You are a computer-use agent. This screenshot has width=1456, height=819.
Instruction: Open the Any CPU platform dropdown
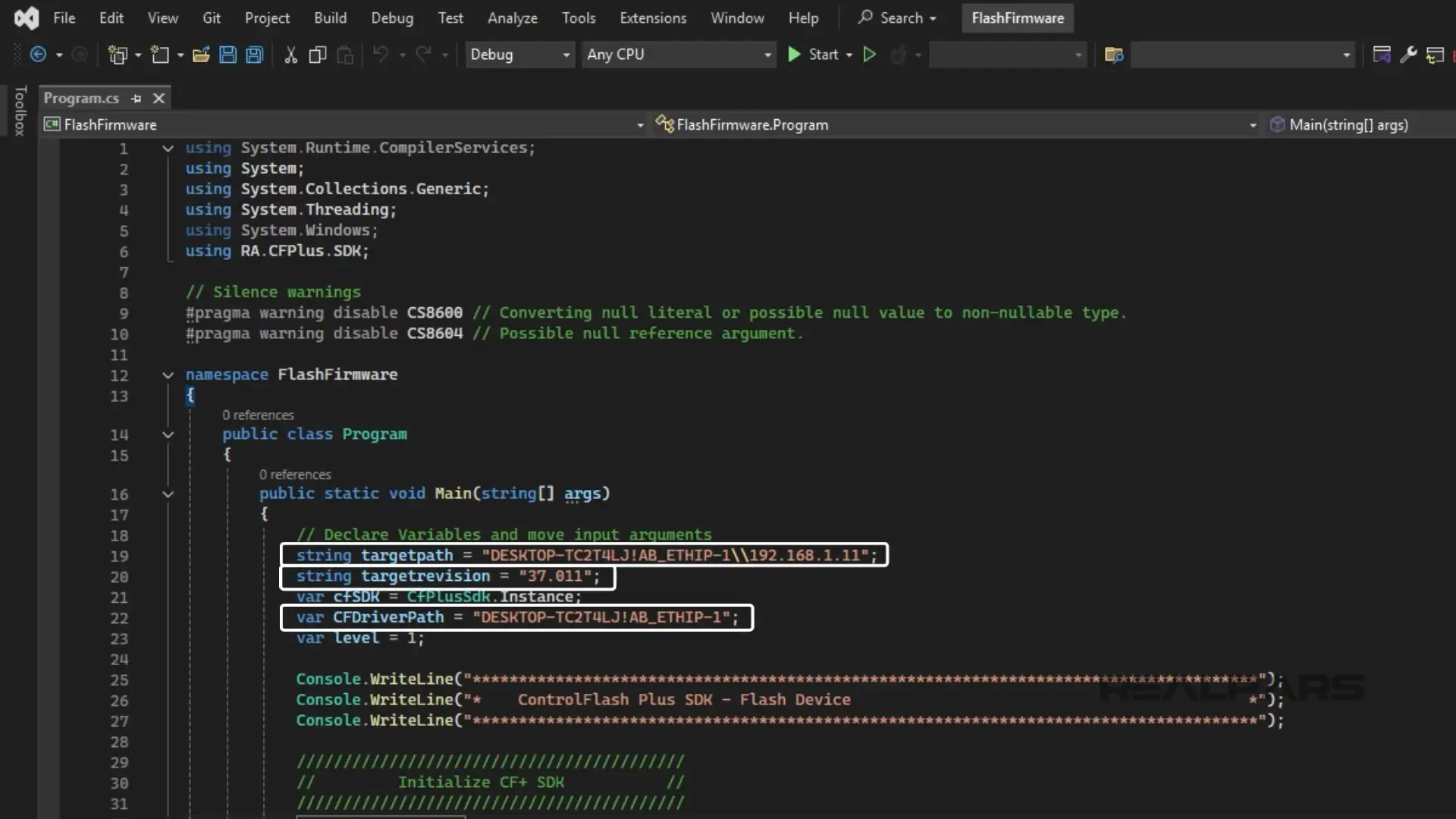(679, 55)
